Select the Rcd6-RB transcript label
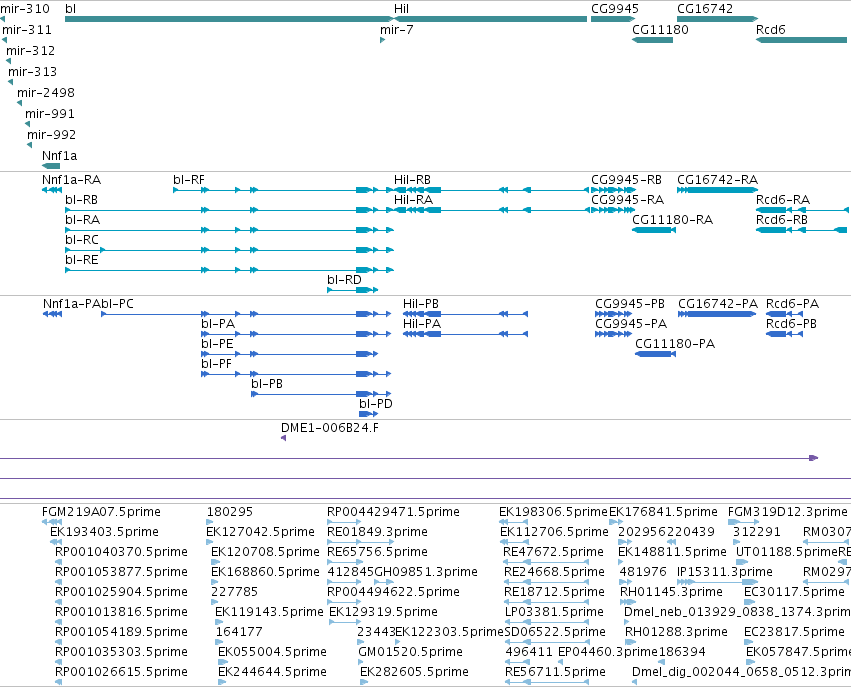 pyautogui.click(x=782, y=220)
